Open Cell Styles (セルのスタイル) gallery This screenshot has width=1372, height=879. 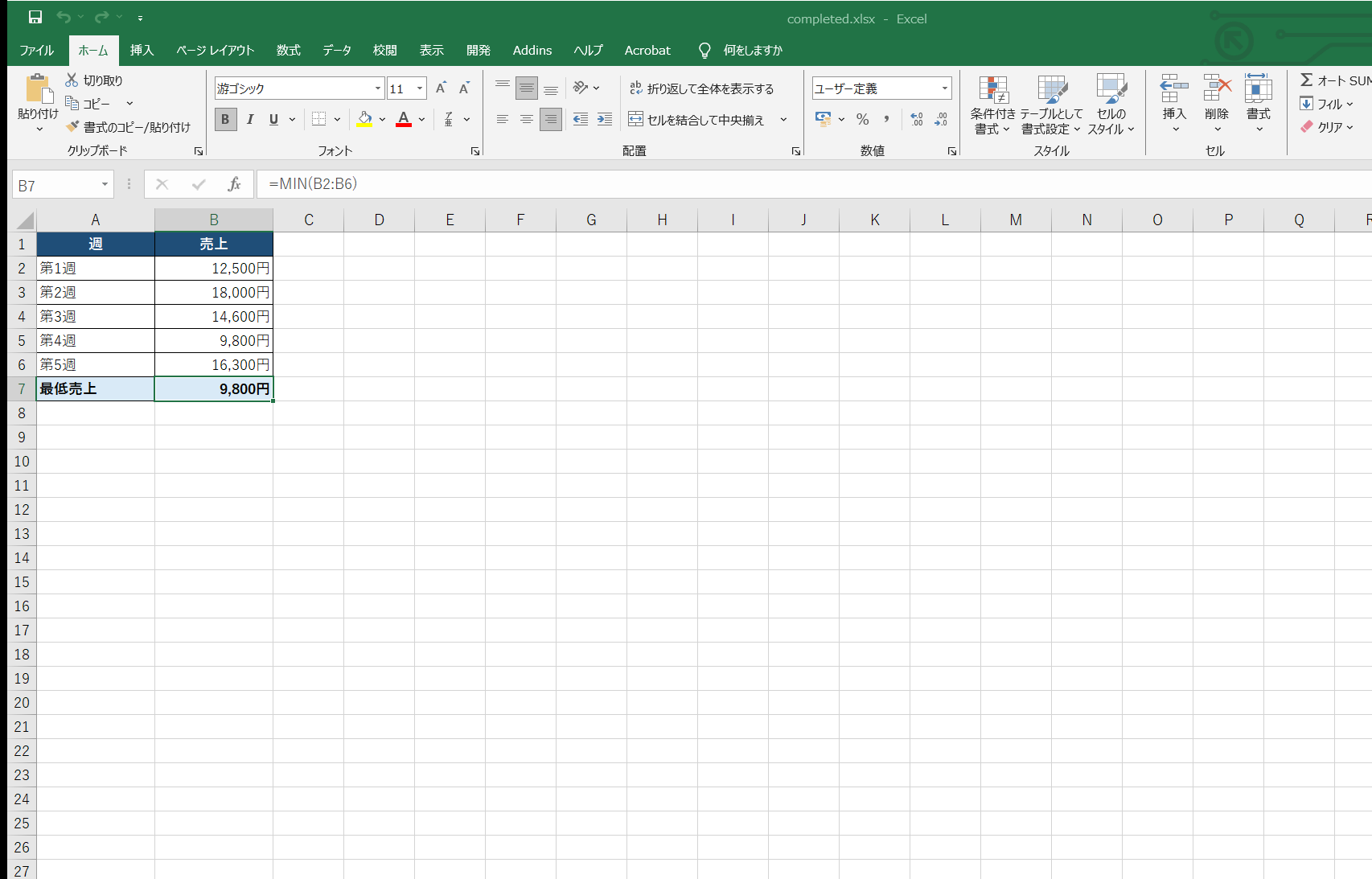pos(1111,105)
